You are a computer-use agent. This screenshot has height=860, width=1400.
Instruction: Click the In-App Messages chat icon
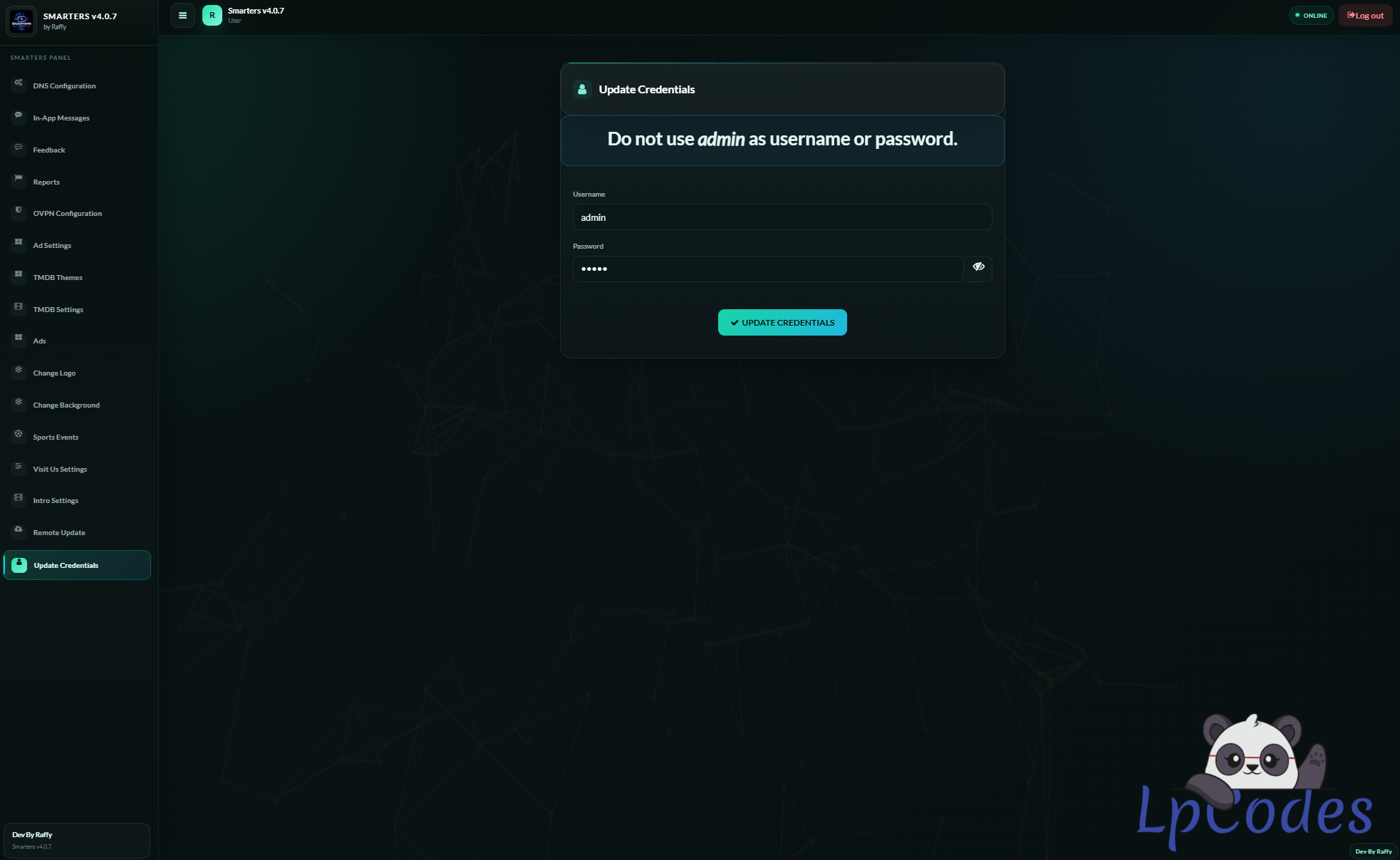(x=19, y=115)
